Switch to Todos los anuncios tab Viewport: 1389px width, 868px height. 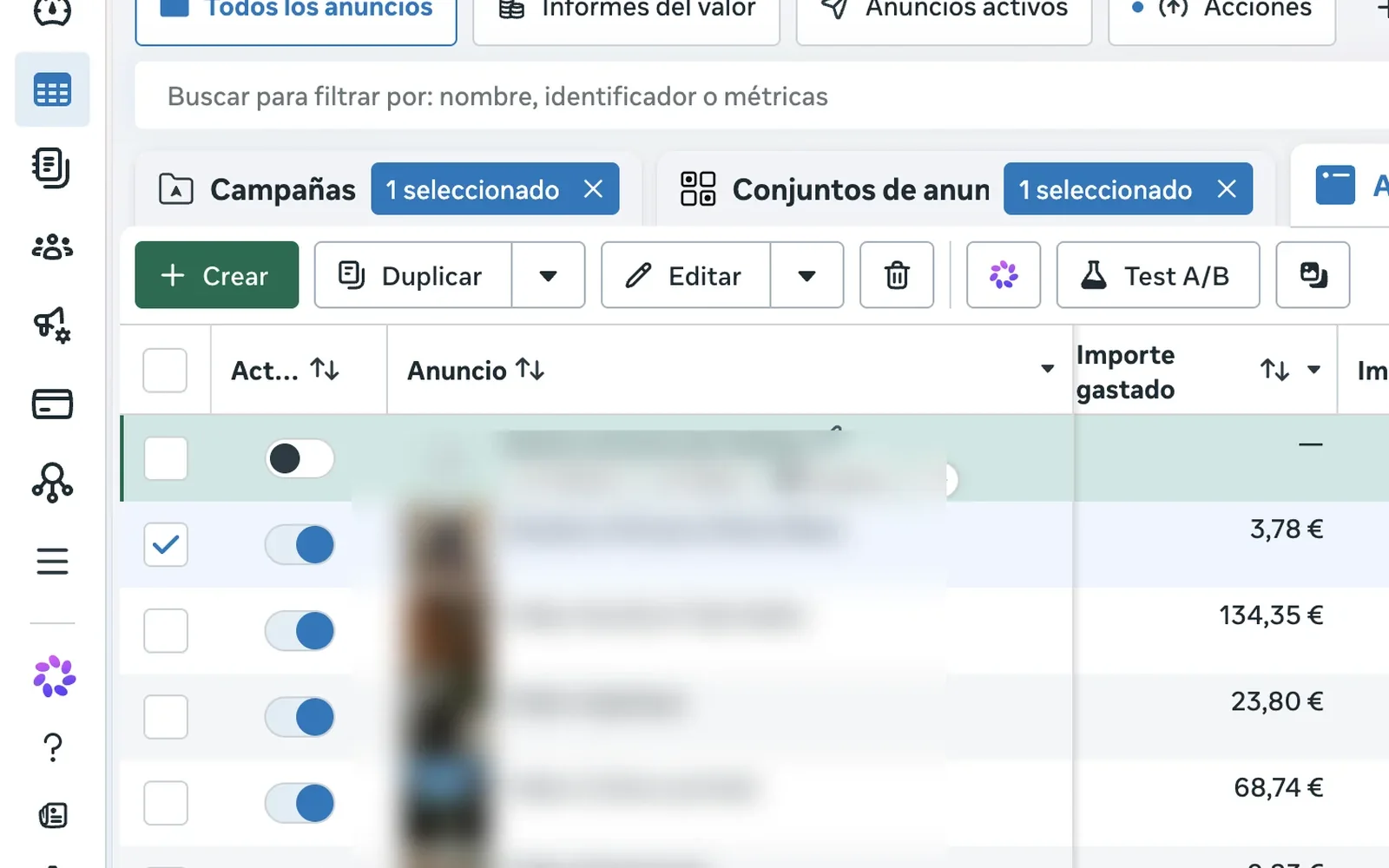click(x=296, y=17)
